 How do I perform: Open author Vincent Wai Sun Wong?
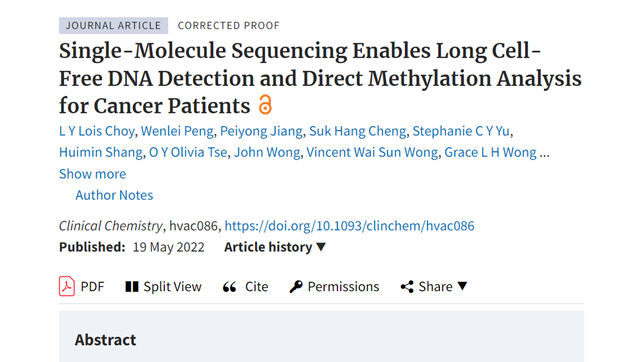point(372,152)
